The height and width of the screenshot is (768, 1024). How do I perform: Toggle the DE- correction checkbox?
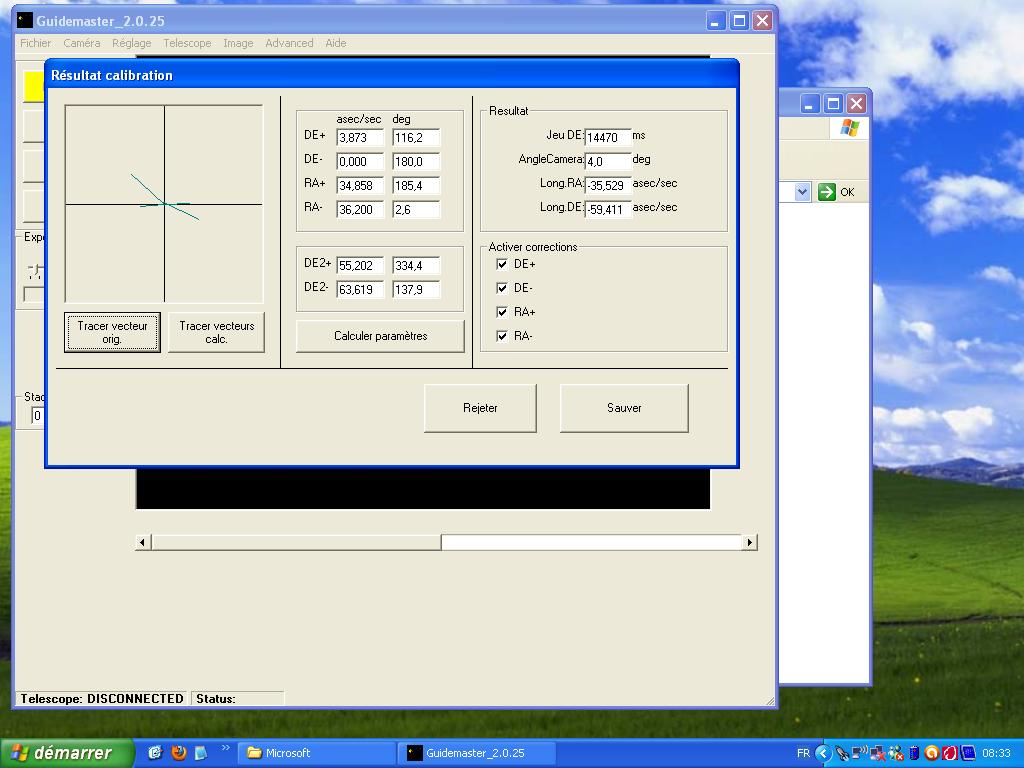coord(502,288)
